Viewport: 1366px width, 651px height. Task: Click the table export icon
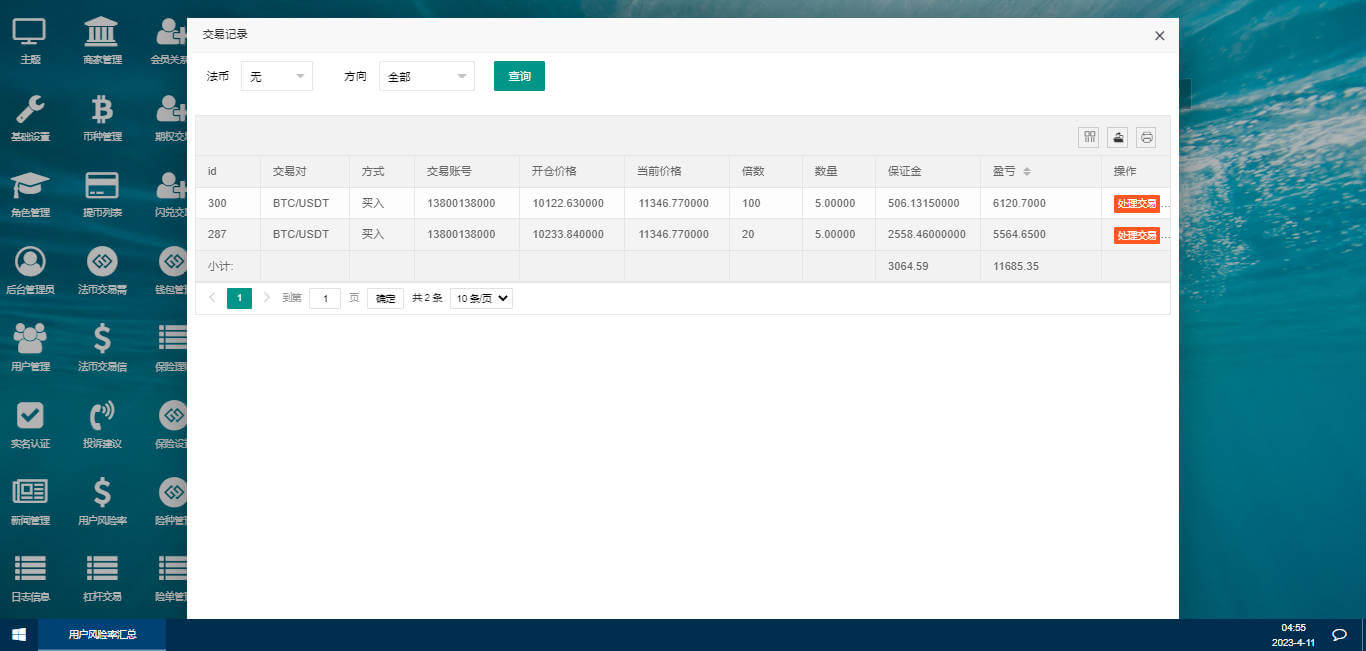1118,137
